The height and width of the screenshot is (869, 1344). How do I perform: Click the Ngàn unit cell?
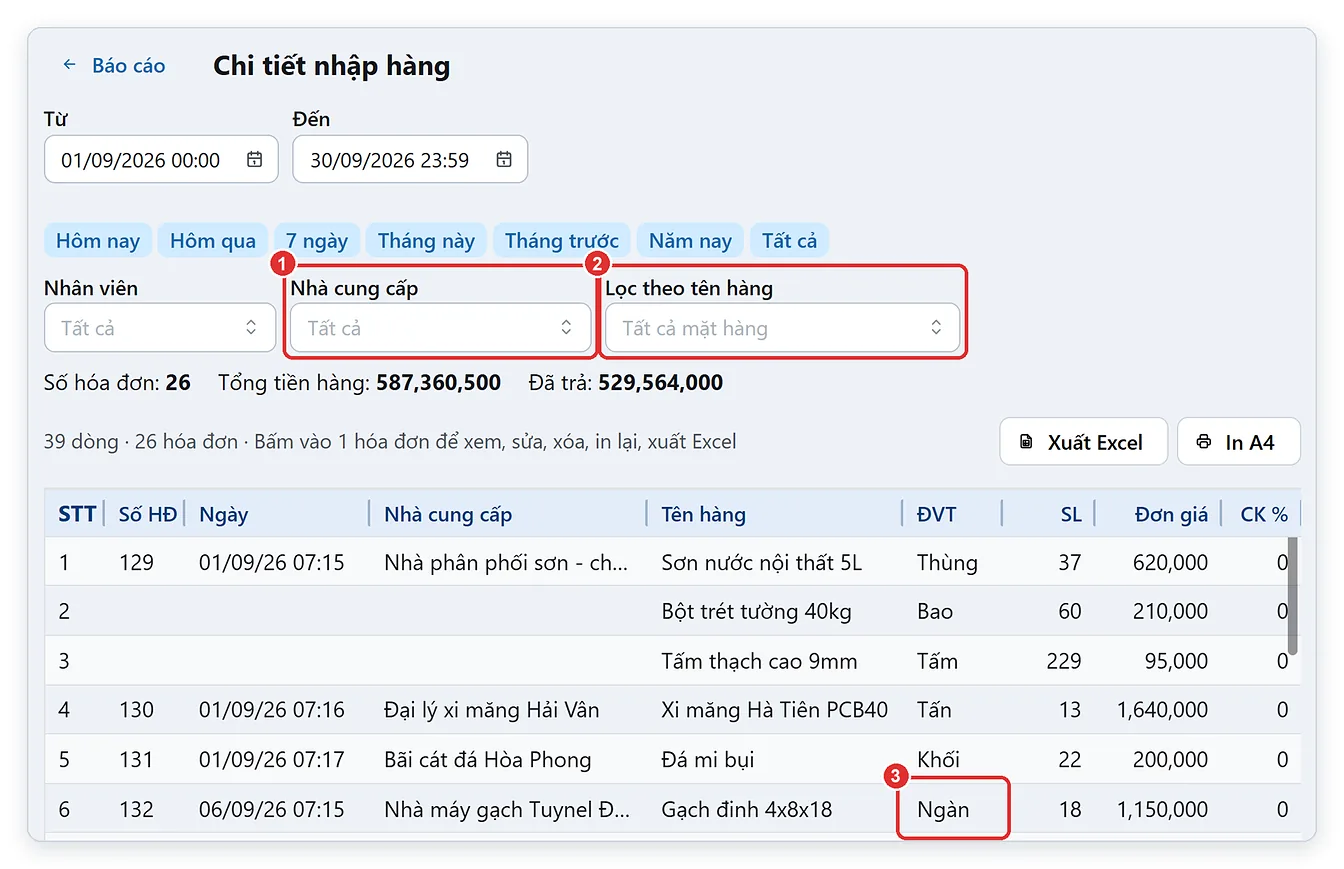(x=943, y=810)
